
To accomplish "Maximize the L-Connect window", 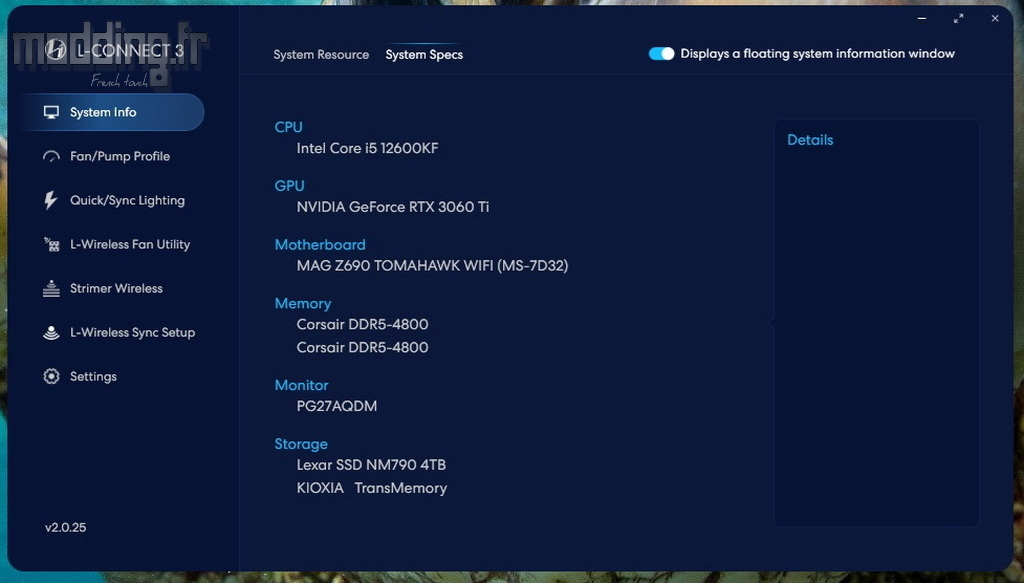I will [x=958, y=18].
